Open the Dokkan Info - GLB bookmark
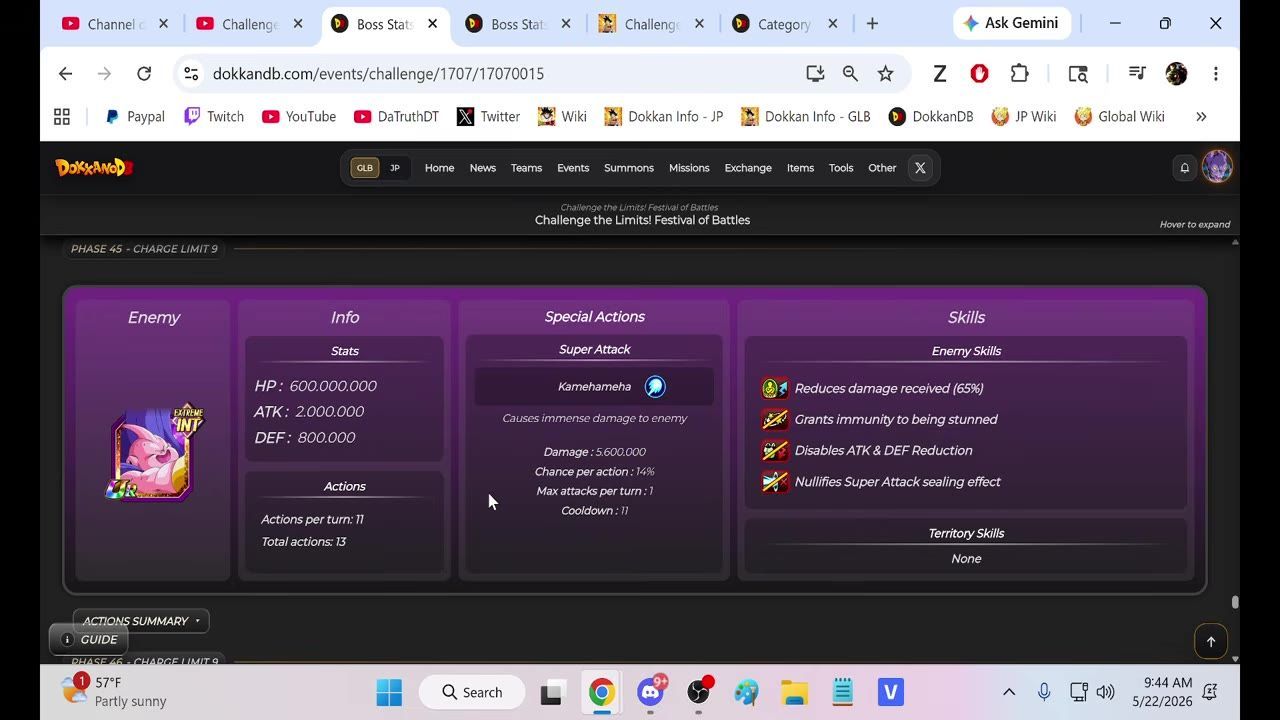Viewport: 1280px width, 720px height. 805,117
